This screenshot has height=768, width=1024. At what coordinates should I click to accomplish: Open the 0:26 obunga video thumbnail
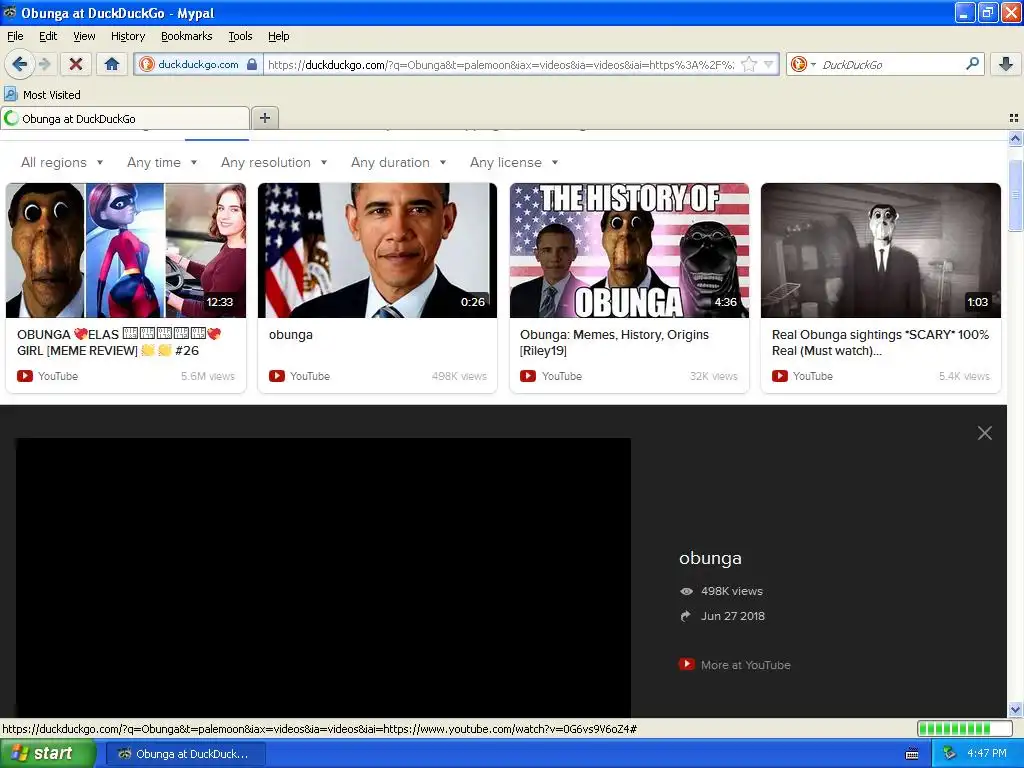pyautogui.click(x=377, y=250)
